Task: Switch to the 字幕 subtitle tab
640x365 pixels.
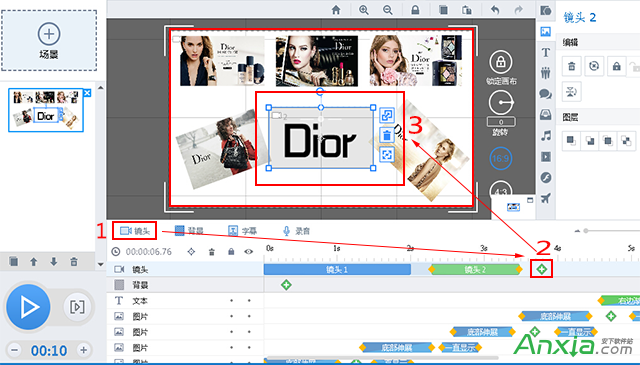Action: pyautogui.click(x=242, y=231)
